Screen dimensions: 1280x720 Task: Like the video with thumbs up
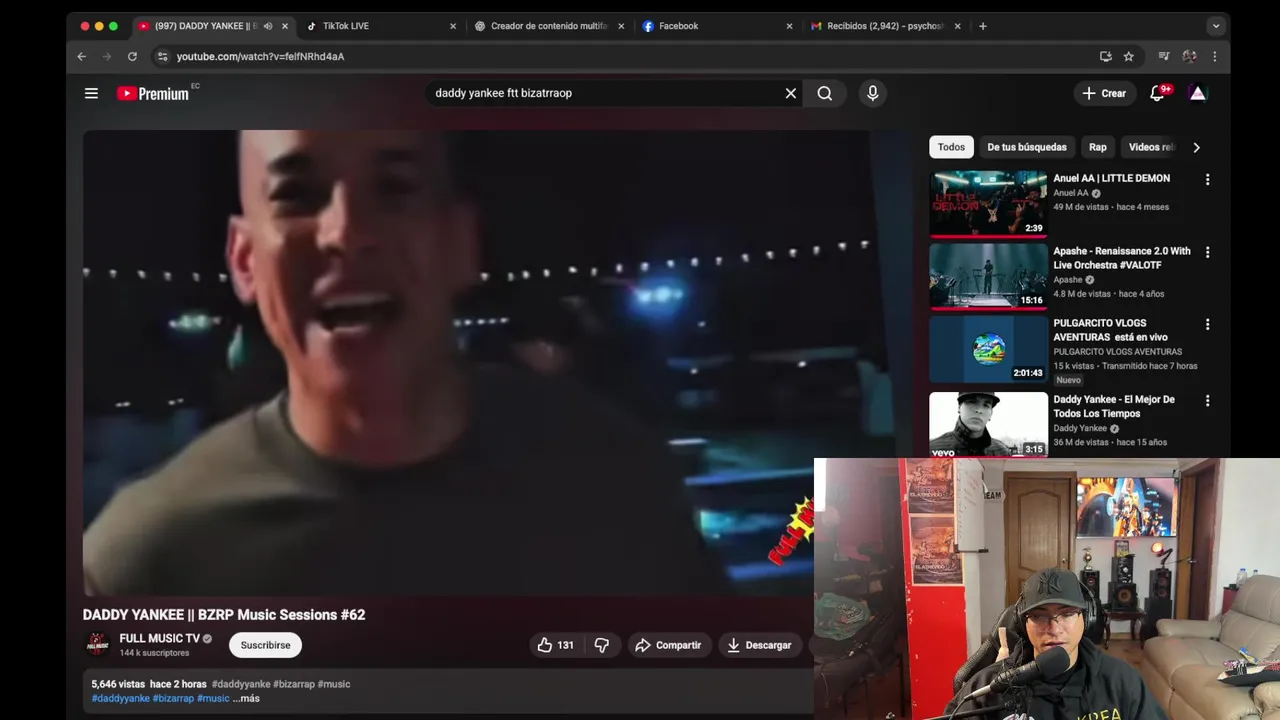click(x=555, y=645)
